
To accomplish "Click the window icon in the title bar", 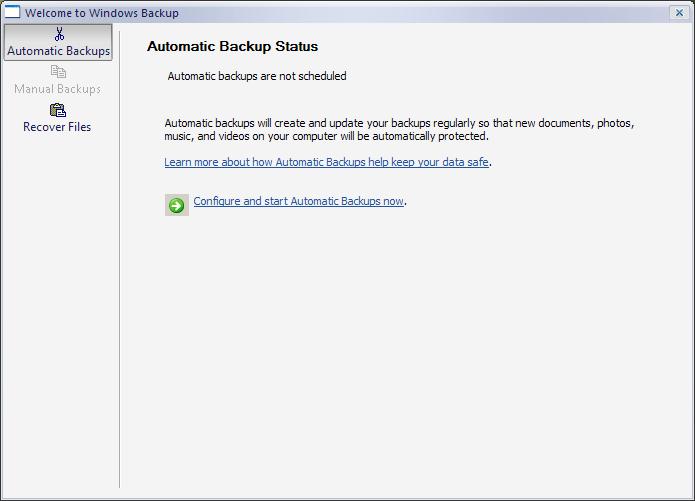I will 12,12.
